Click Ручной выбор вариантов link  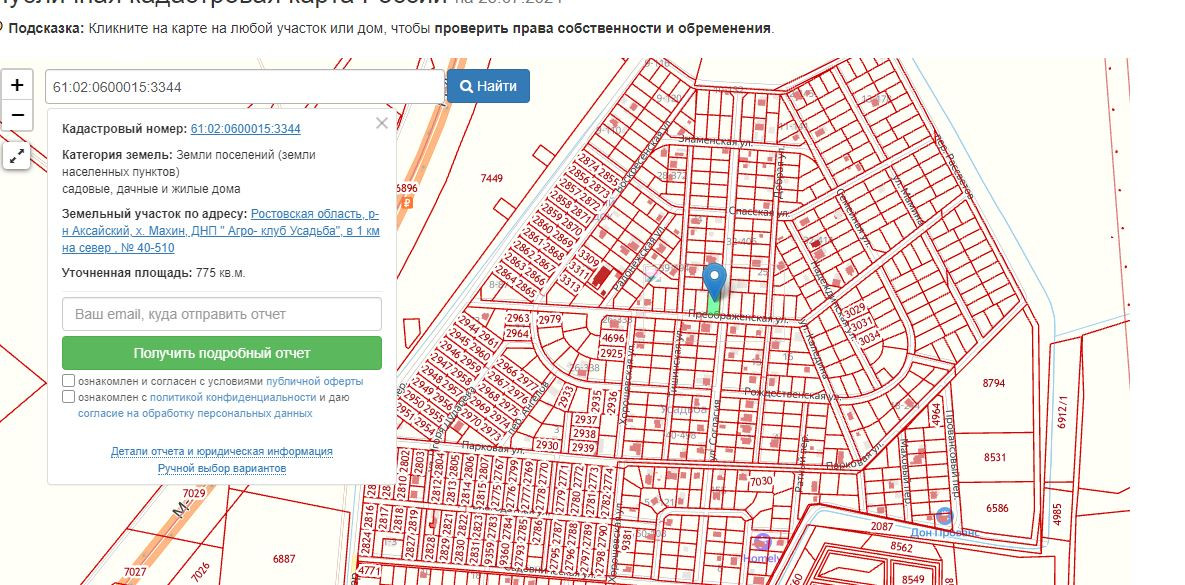(221, 469)
